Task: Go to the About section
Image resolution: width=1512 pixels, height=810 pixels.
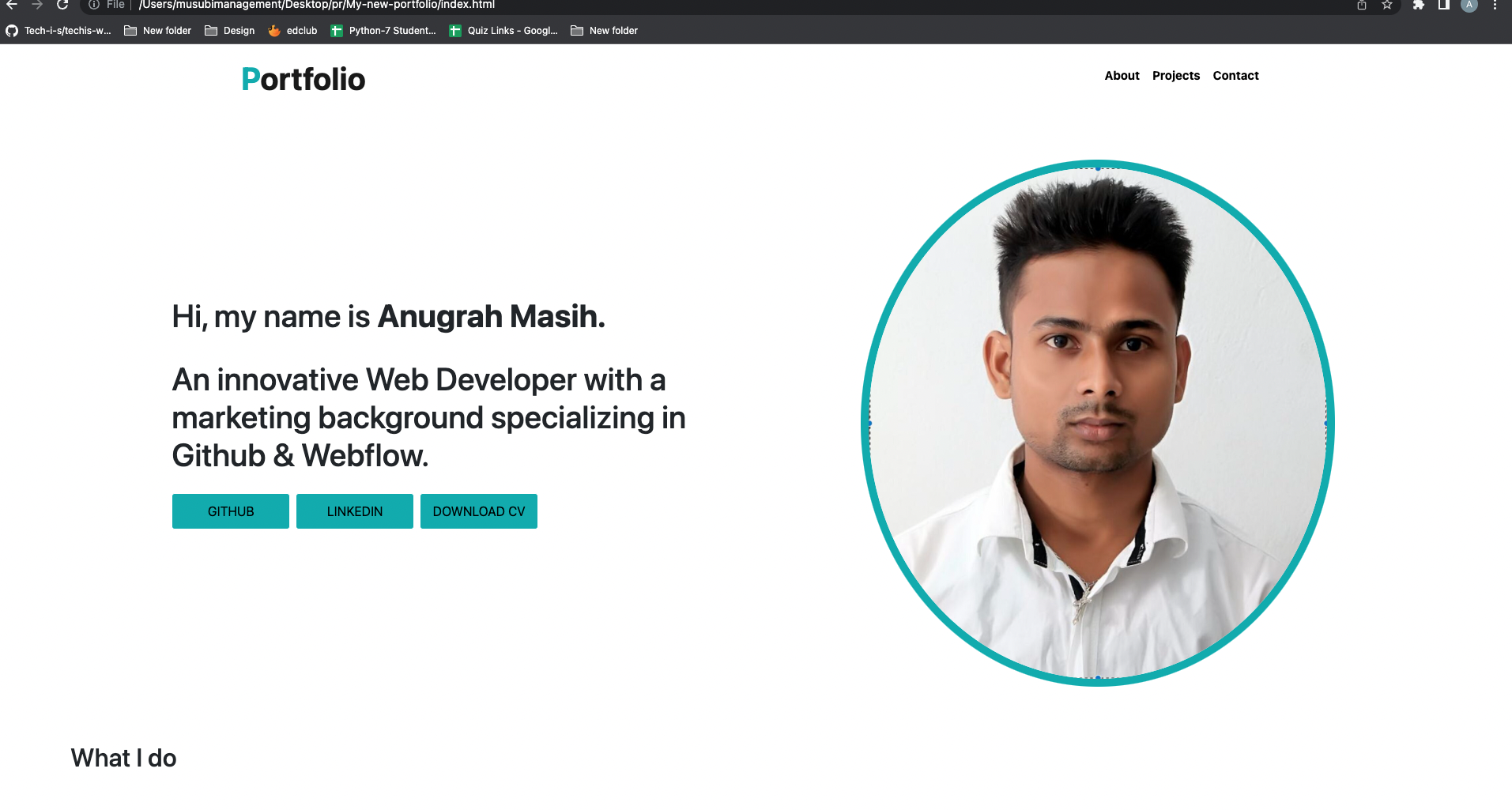Action: [1122, 76]
